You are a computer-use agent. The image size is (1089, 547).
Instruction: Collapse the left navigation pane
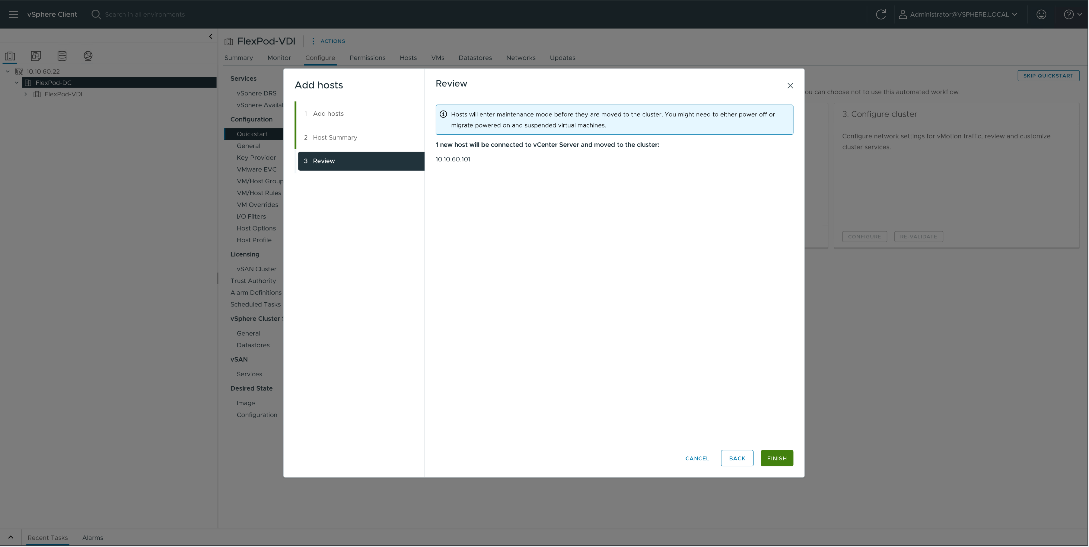(210, 37)
